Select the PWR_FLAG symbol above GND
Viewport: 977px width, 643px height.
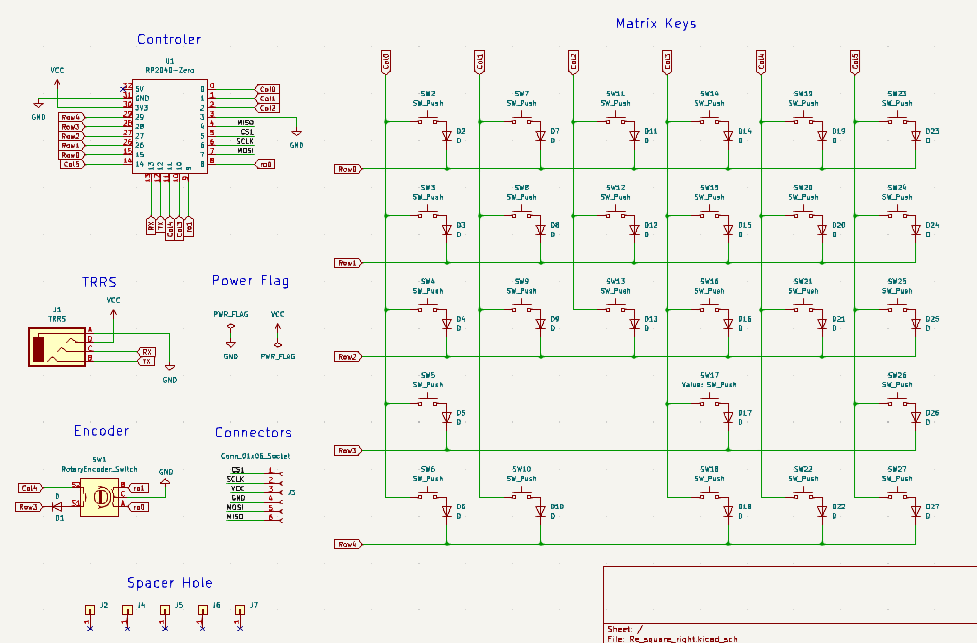(x=231, y=328)
